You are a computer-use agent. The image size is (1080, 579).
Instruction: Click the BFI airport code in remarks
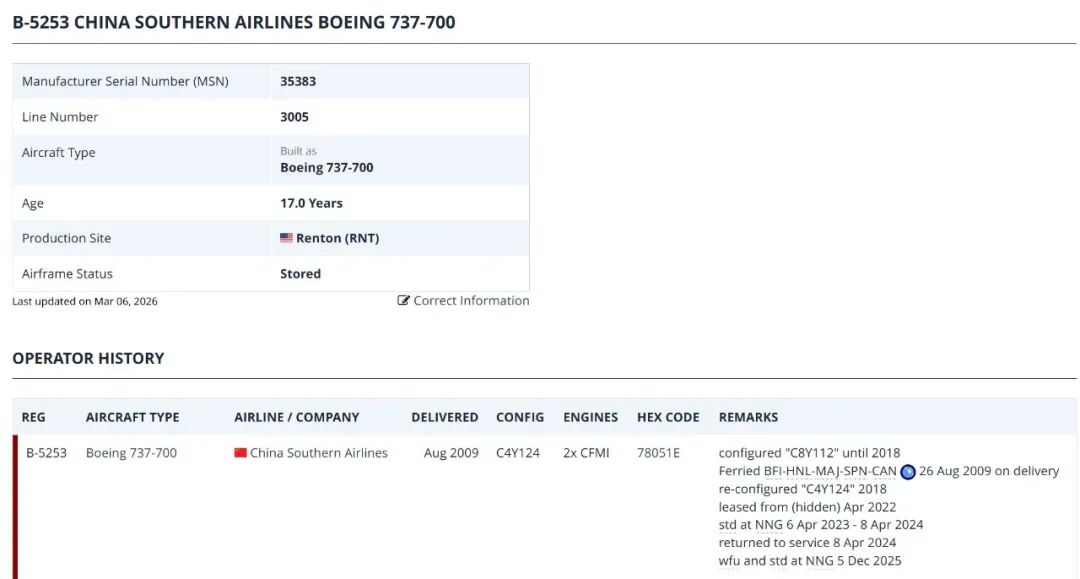[773, 471]
